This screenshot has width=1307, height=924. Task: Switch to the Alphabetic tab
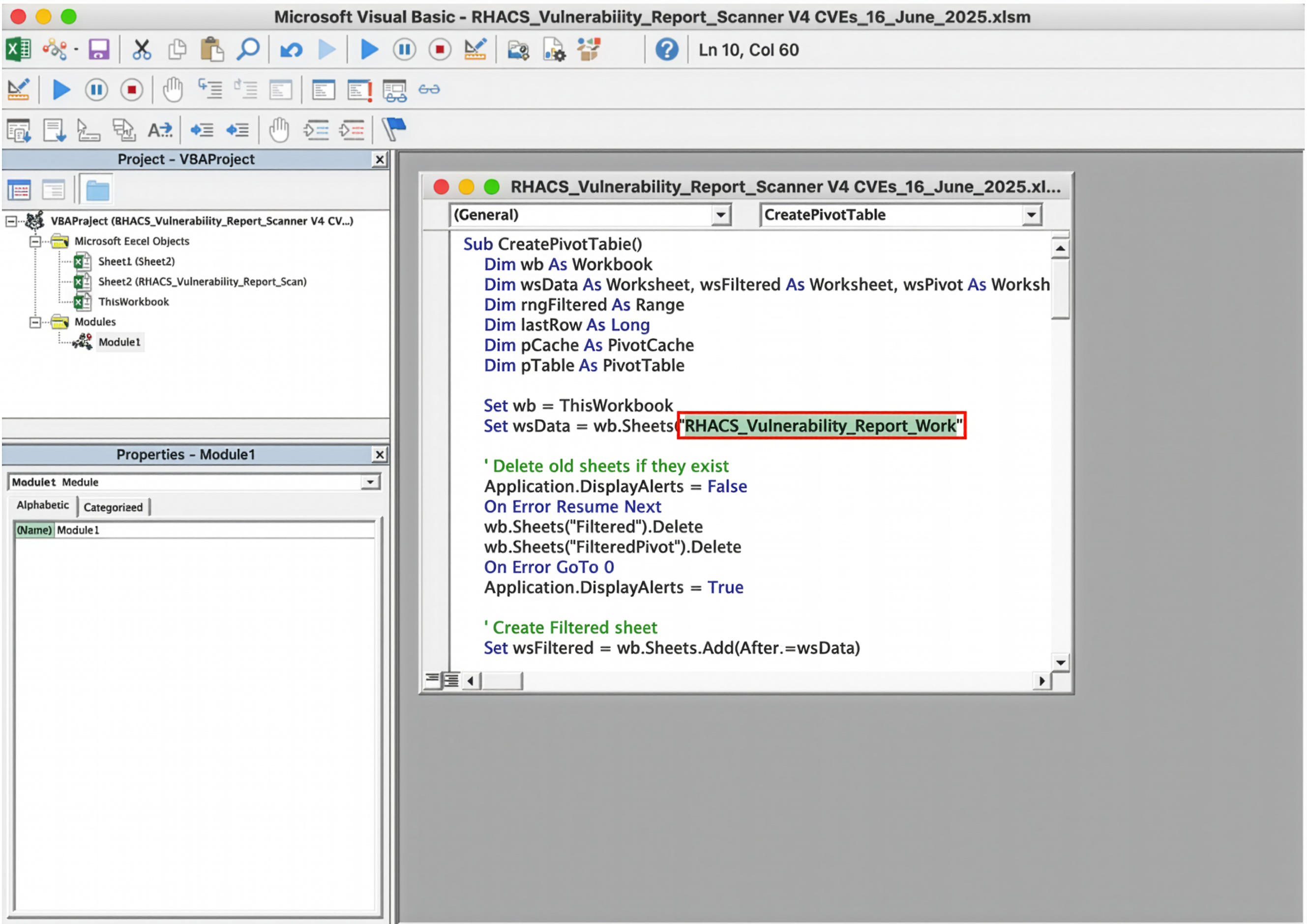point(43,505)
